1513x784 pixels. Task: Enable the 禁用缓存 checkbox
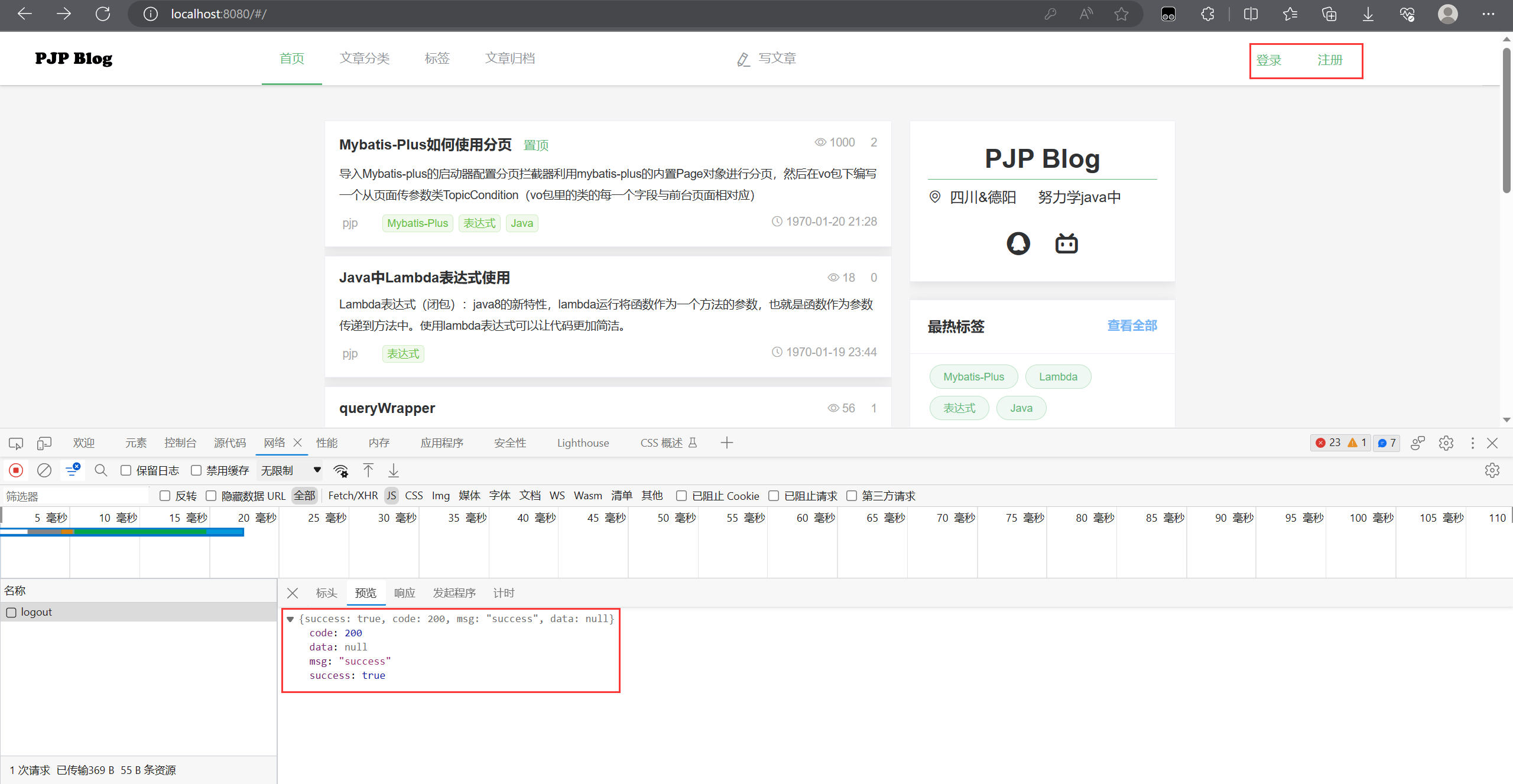click(x=197, y=470)
